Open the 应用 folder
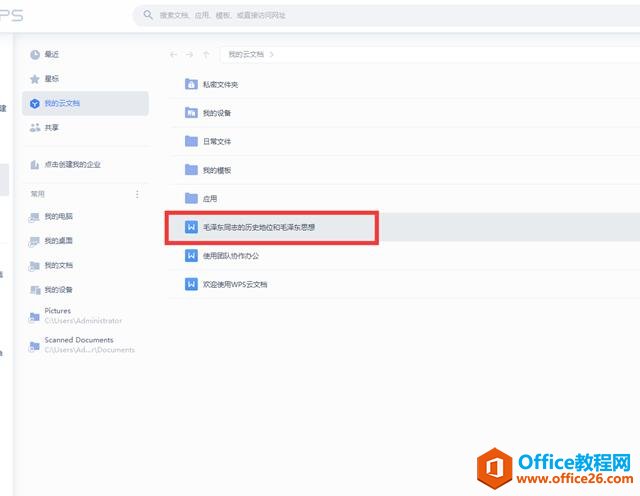The width and height of the screenshot is (640, 496). click(404, 199)
